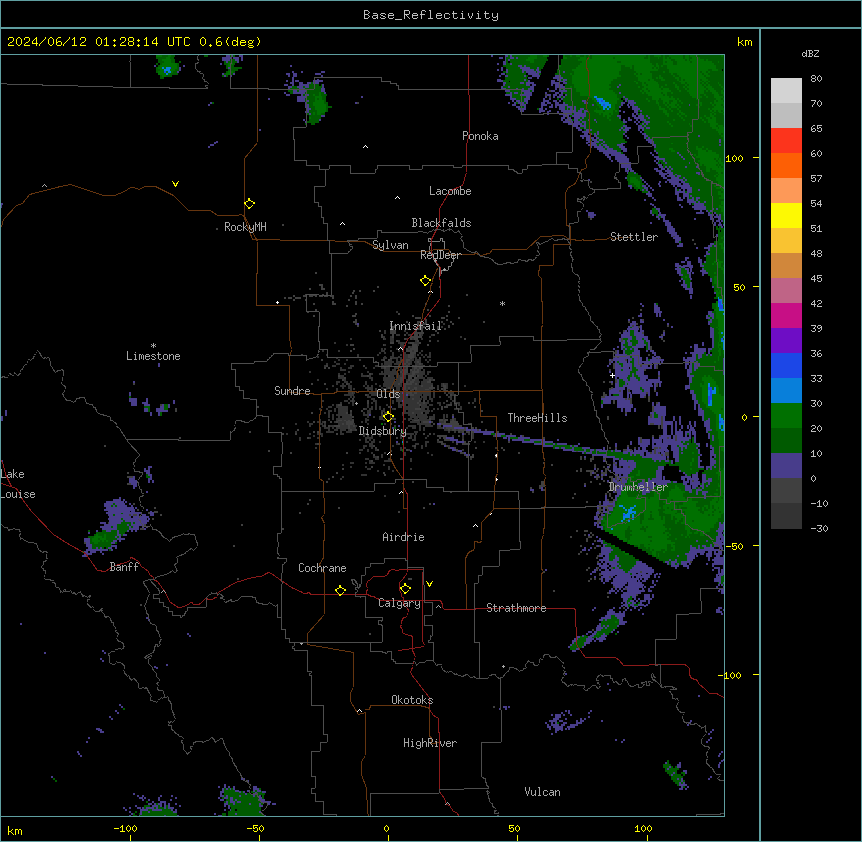Click the HighRiver town label

(430, 743)
